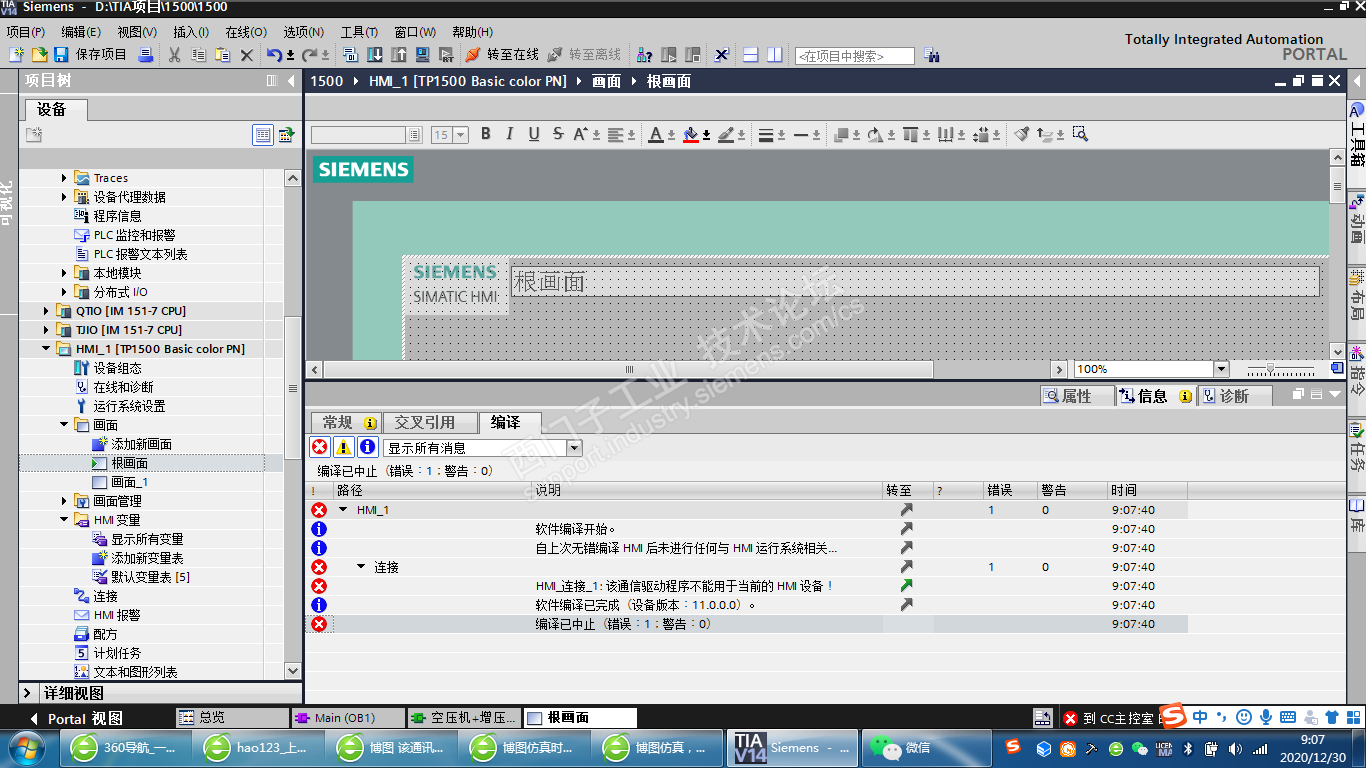Open the font size dropdown showing 15

(x=461, y=135)
